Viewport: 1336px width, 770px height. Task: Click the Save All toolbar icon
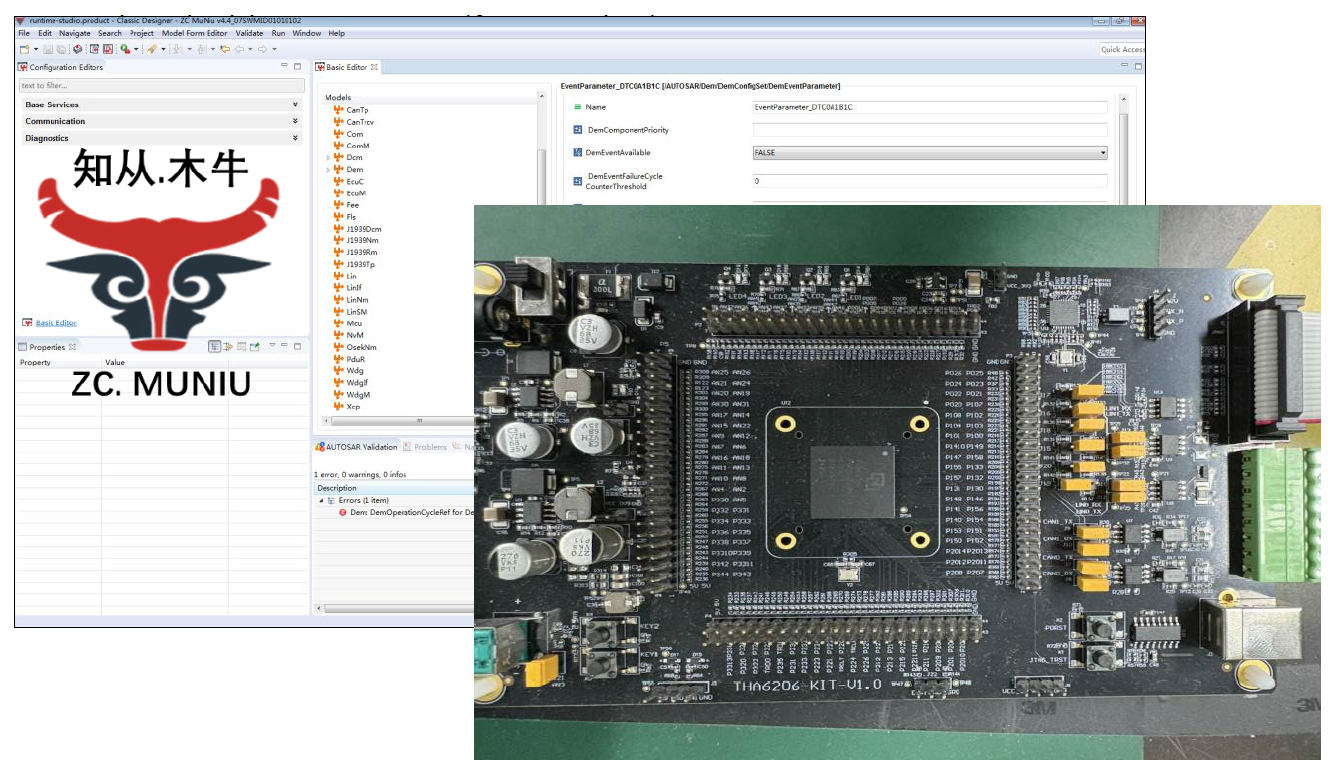coord(61,49)
